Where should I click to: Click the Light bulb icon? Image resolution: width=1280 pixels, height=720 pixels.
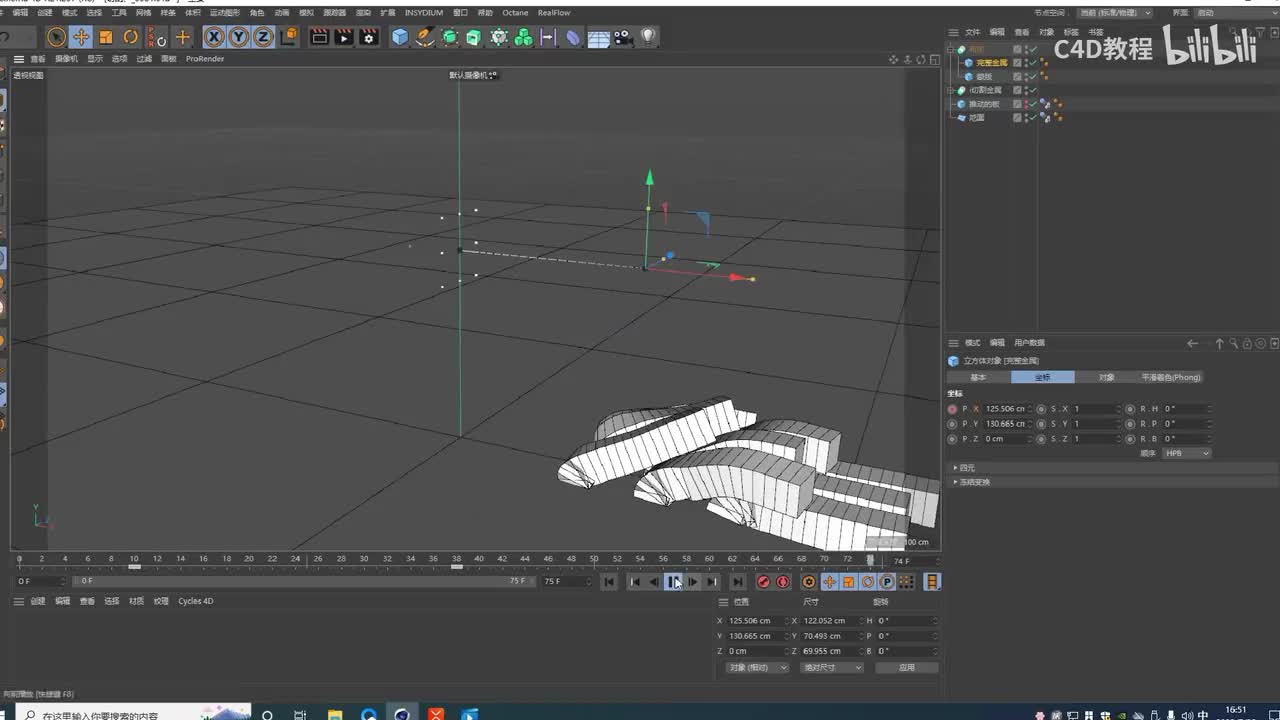click(x=648, y=37)
